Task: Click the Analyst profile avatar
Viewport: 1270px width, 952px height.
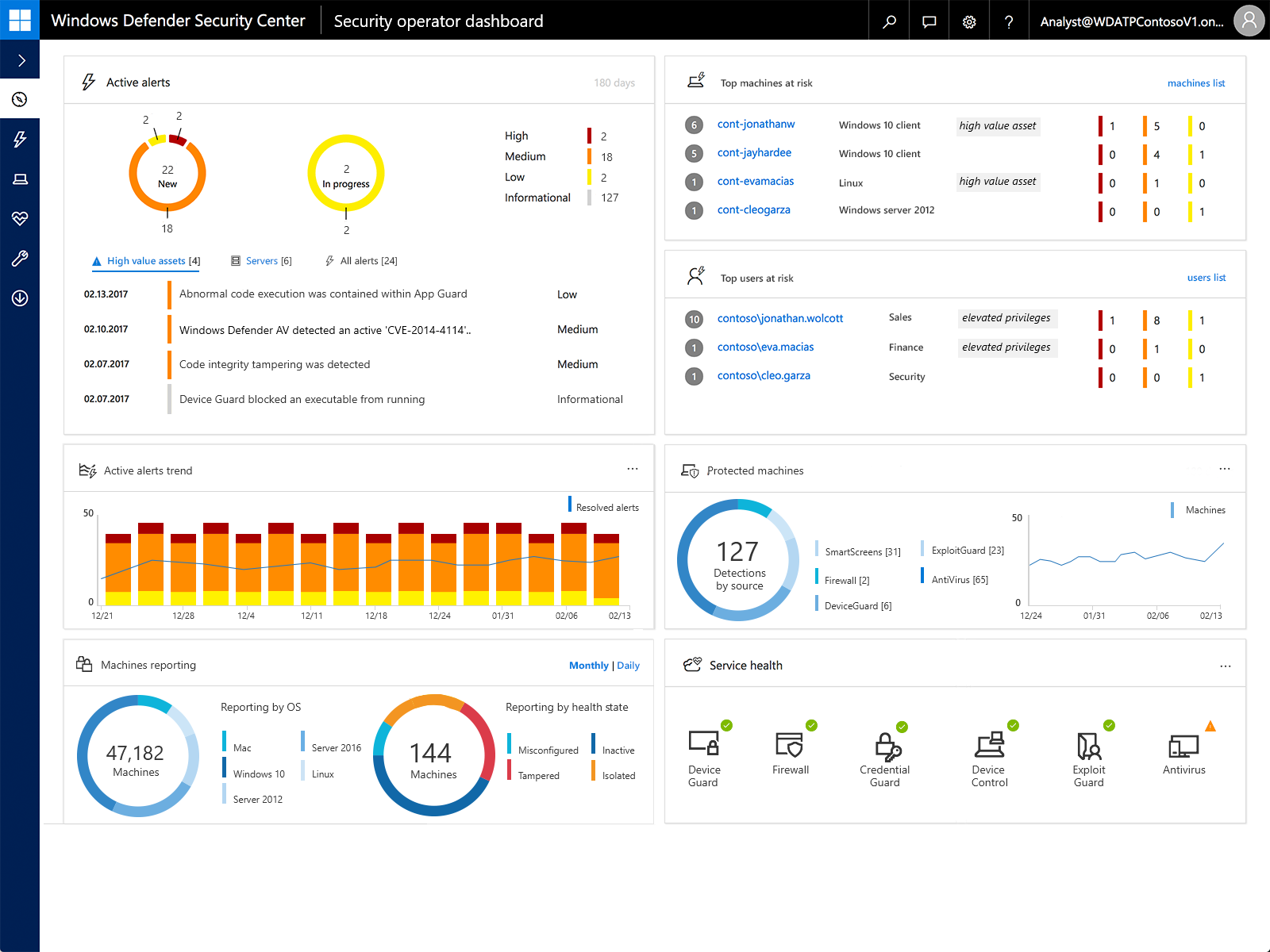Action: point(1249,20)
